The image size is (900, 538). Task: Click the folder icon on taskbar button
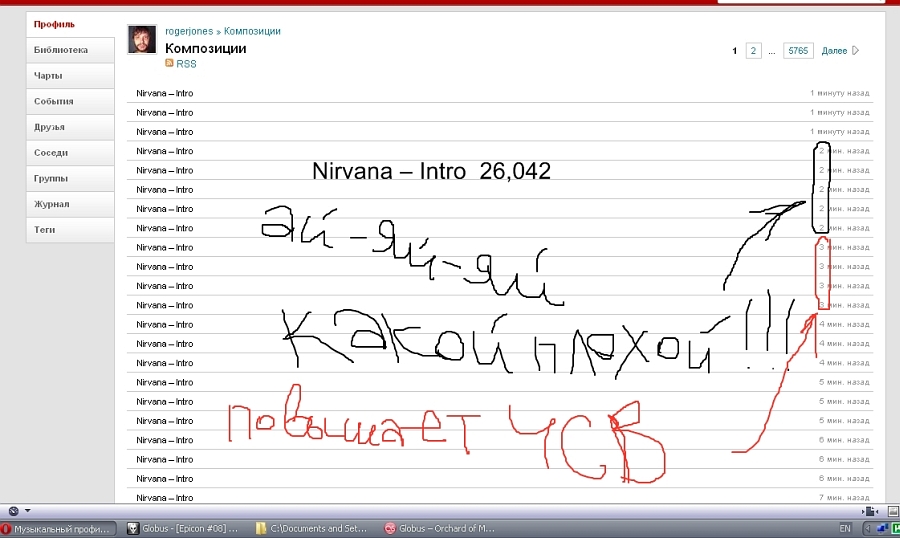coord(262,529)
